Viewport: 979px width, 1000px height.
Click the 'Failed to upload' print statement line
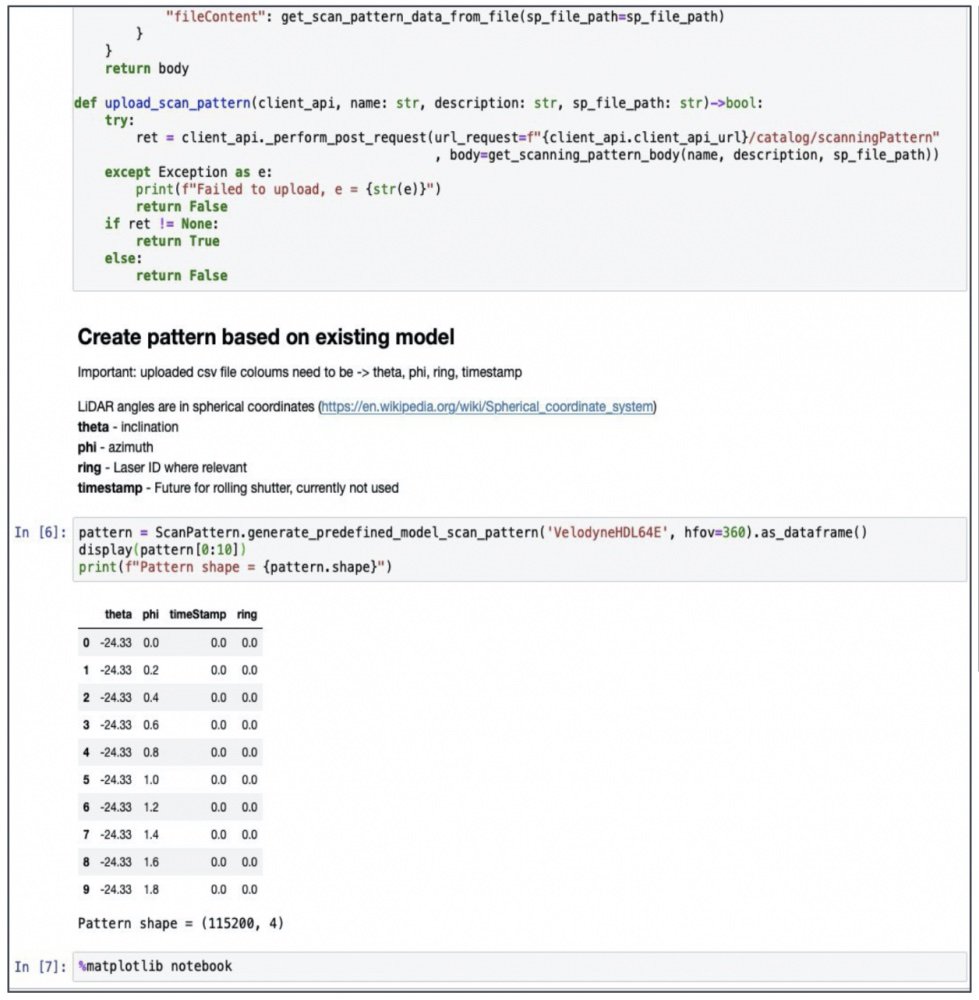[288, 189]
